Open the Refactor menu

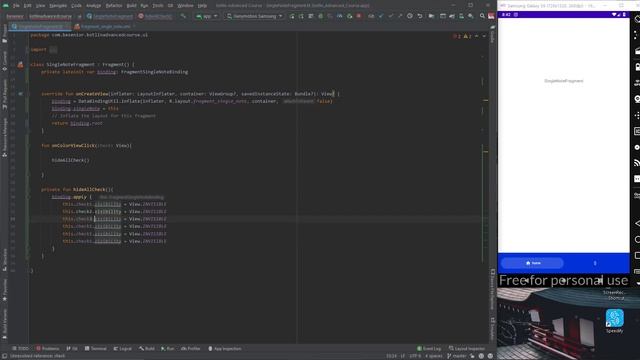coord(114,6)
